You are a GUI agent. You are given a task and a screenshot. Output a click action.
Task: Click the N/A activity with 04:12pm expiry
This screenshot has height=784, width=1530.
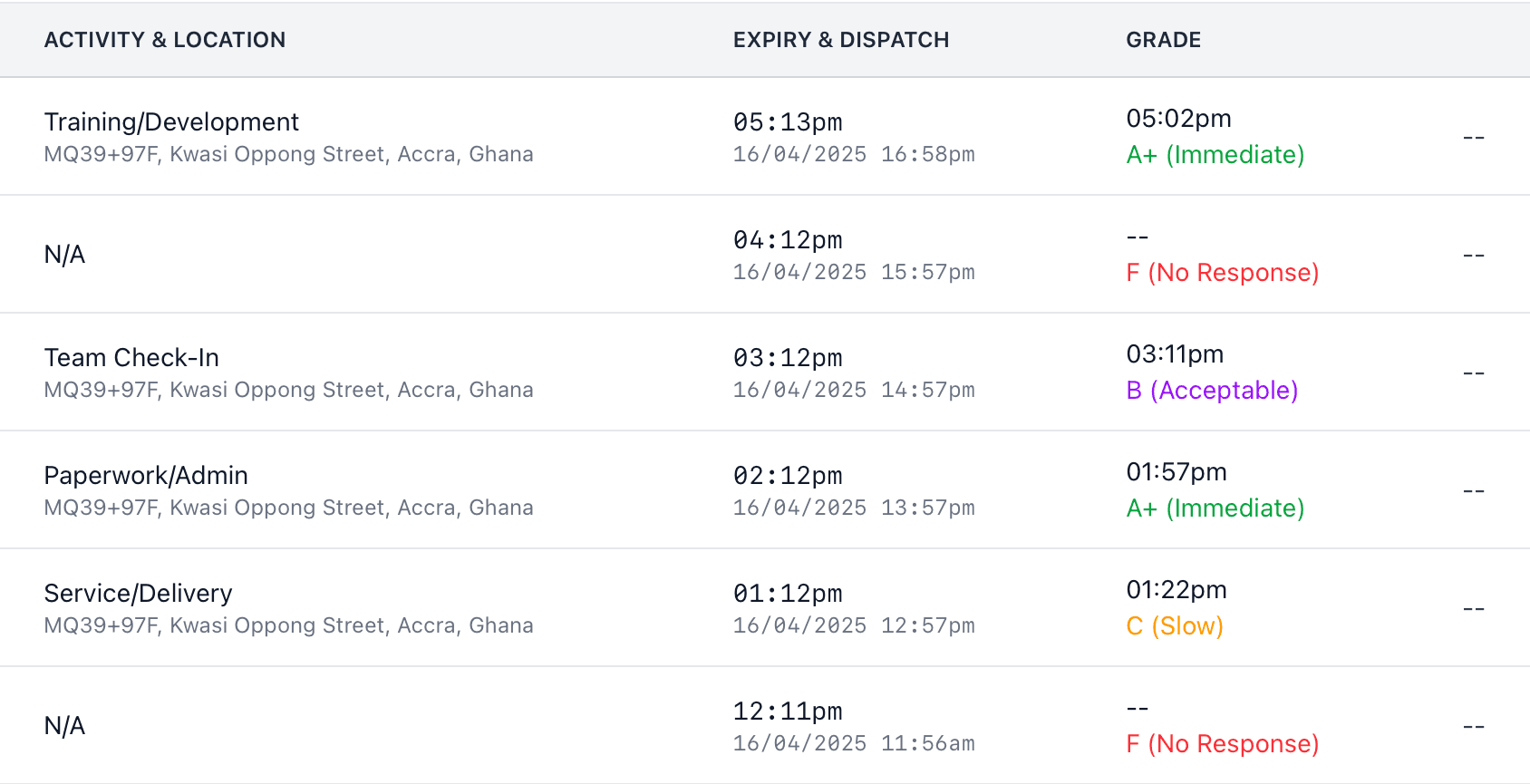[x=64, y=255]
